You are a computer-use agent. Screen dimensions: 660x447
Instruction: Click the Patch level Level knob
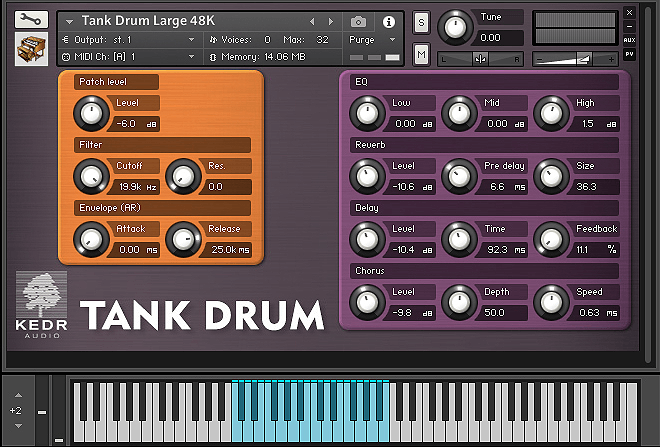(x=91, y=113)
